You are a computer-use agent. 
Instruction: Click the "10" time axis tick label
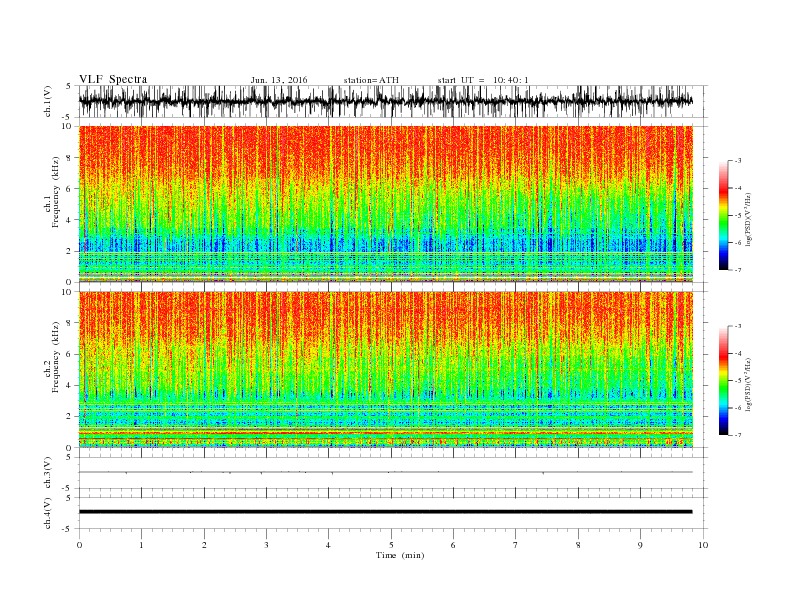(x=703, y=545)
